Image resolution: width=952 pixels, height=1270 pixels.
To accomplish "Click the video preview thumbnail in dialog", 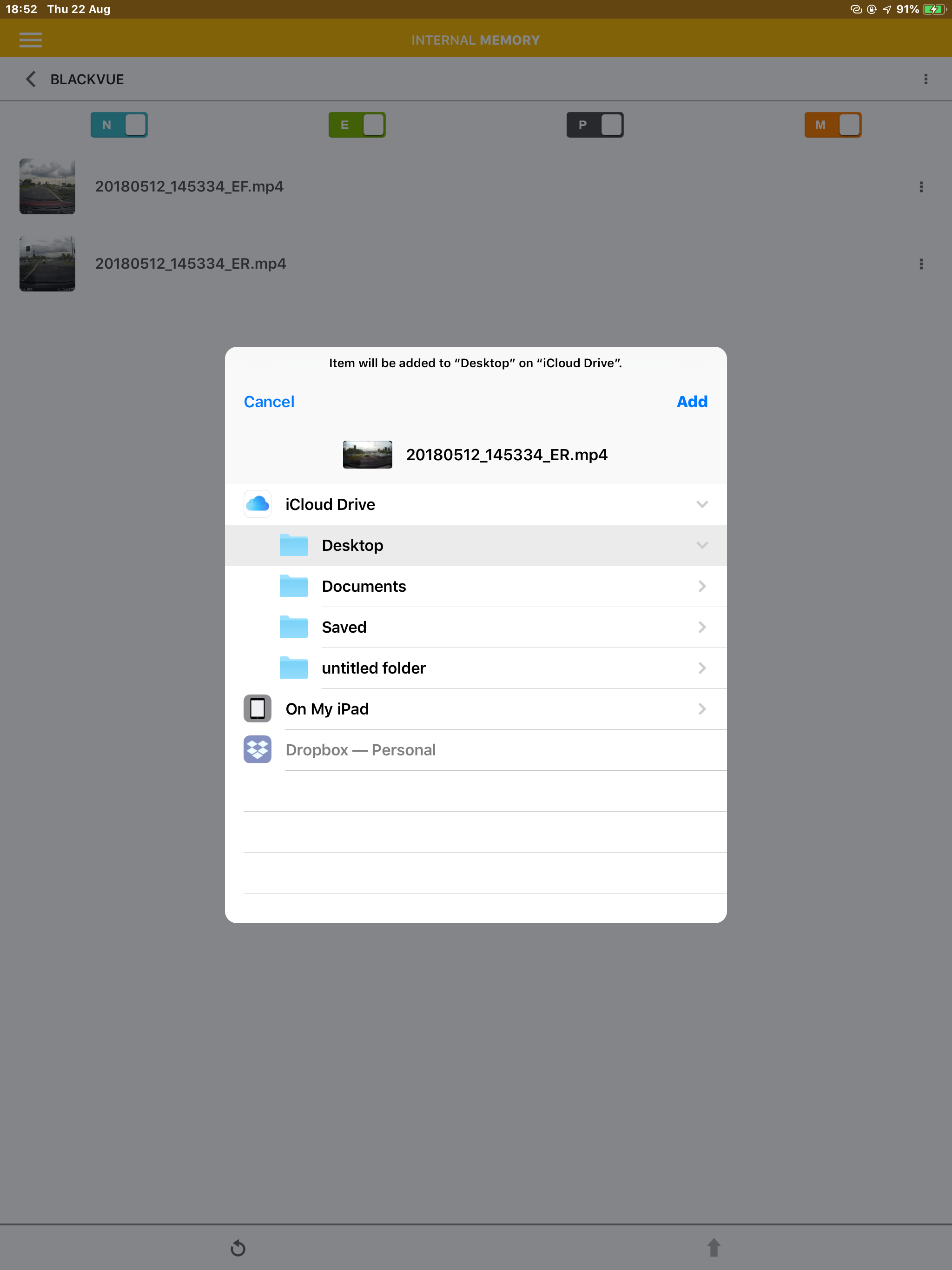I will (x=368, y=454).
